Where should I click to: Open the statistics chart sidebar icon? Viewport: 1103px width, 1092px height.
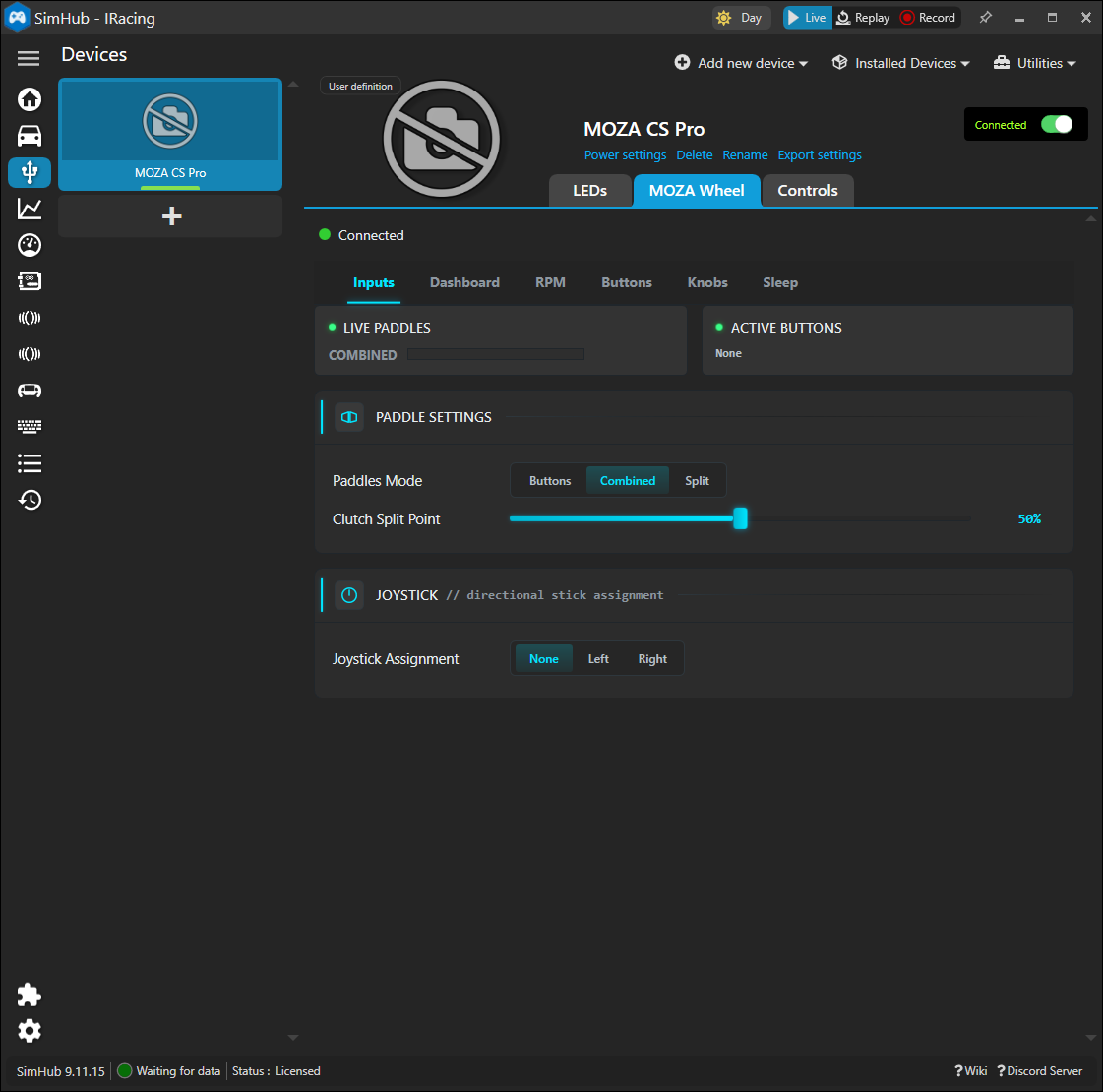pos(30,209)
